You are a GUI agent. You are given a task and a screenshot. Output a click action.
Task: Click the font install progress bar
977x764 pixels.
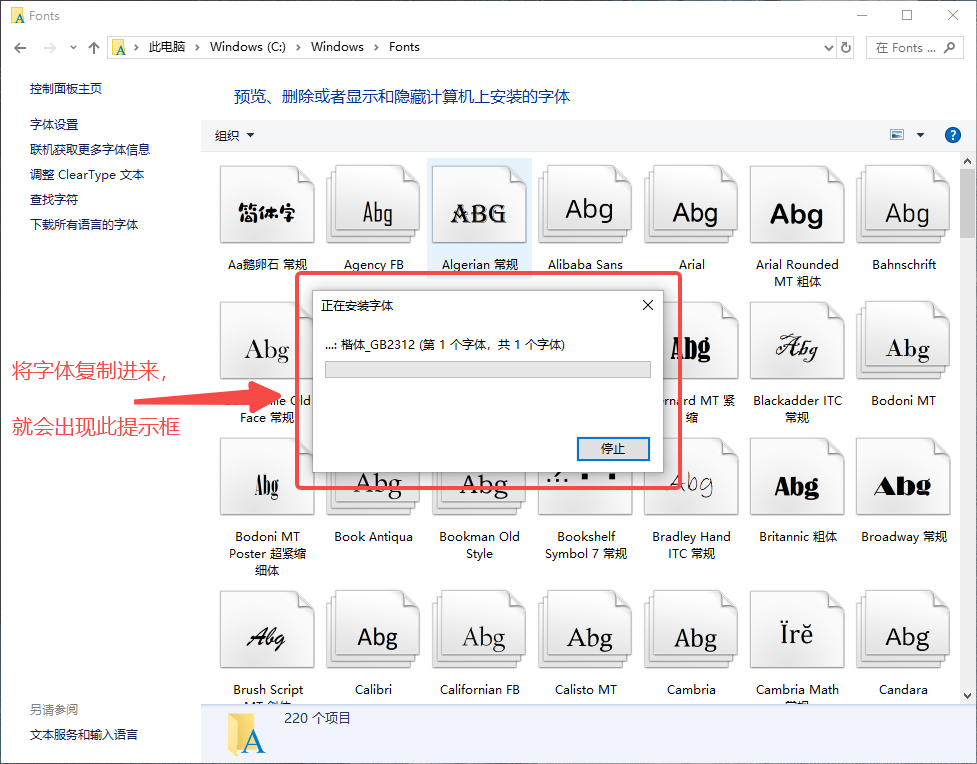pyautogui.click(x=488, y=370)
